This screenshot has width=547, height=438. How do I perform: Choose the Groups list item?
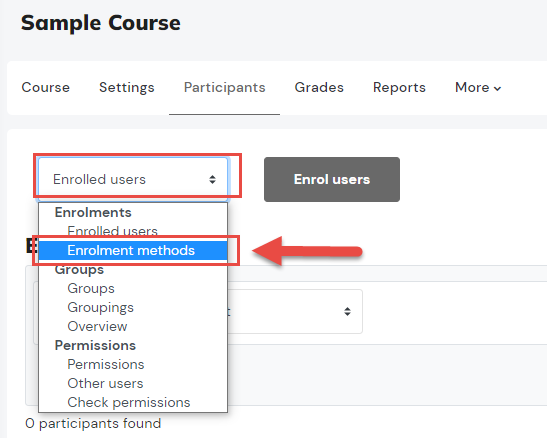(91, 288)
